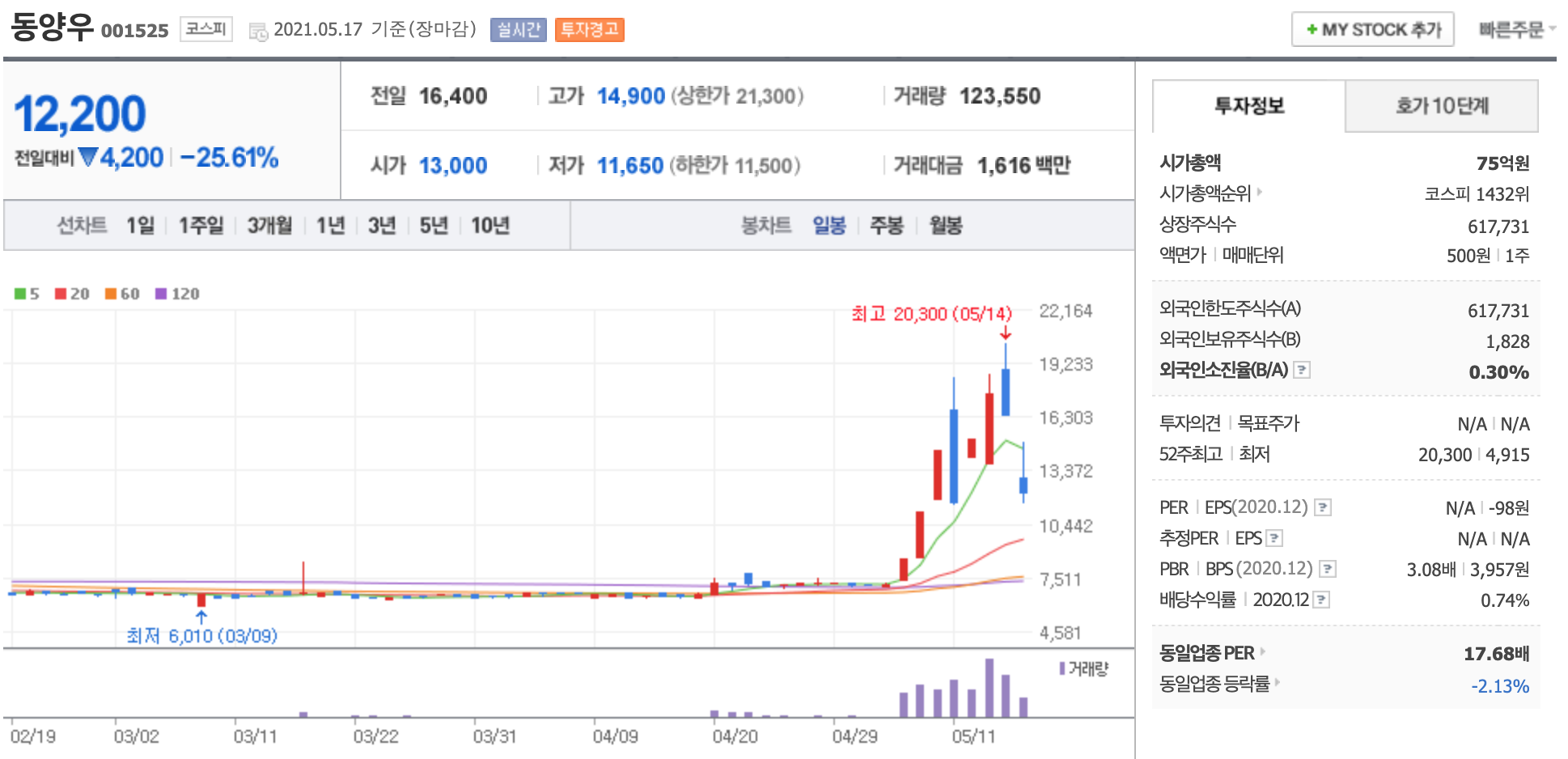
Task: Click the 거래량 123,550 value
Action: tap(1000, 95)
